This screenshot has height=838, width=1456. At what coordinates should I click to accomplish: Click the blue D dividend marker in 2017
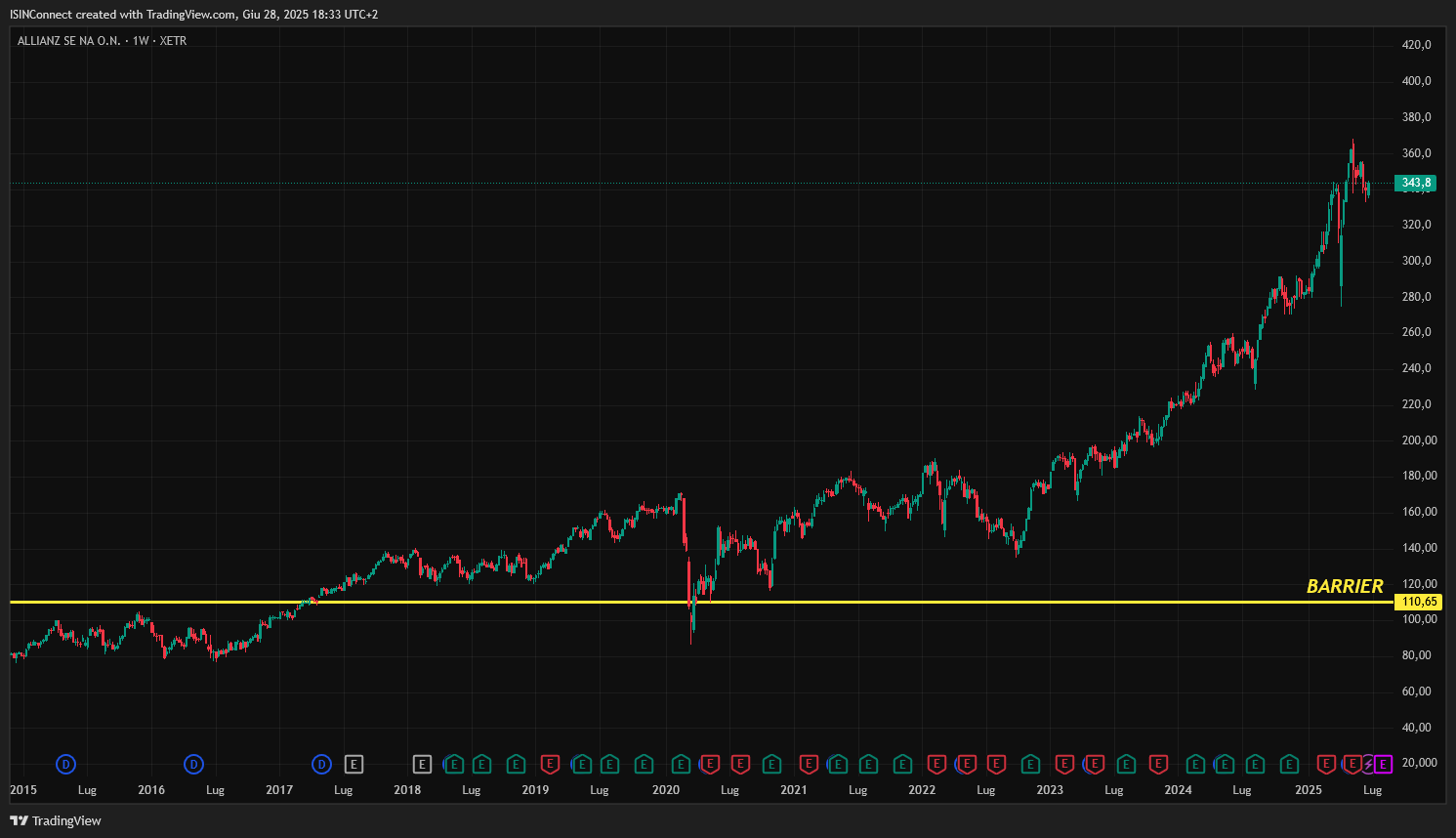(321, 764)
